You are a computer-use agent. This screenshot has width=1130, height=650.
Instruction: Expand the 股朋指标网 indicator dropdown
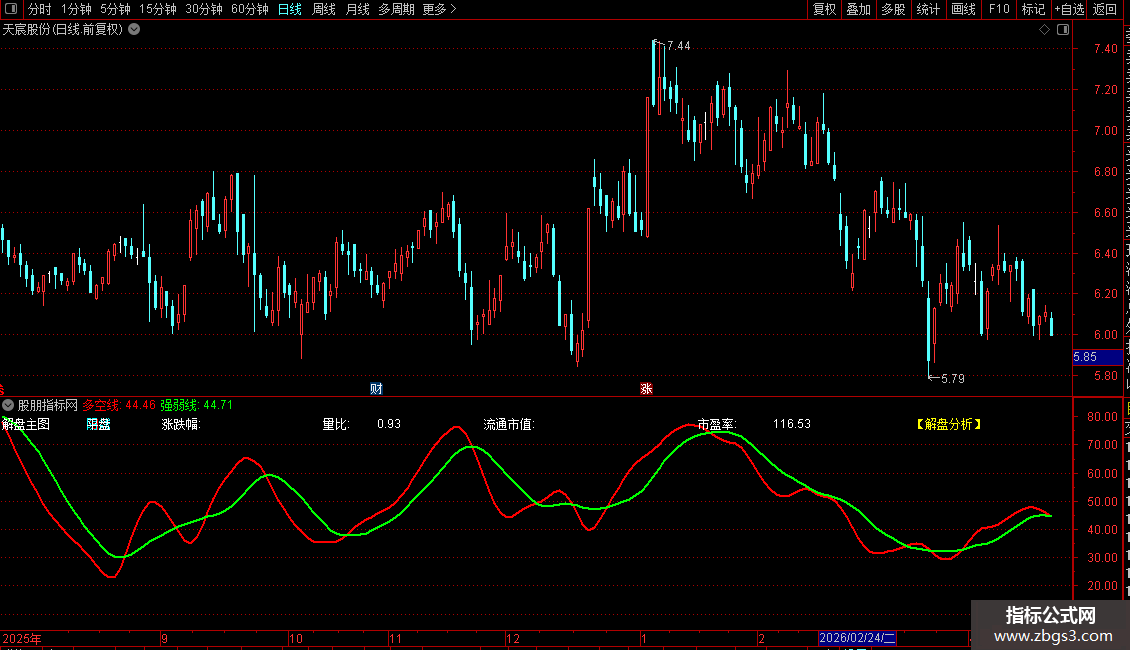point(8,406)
